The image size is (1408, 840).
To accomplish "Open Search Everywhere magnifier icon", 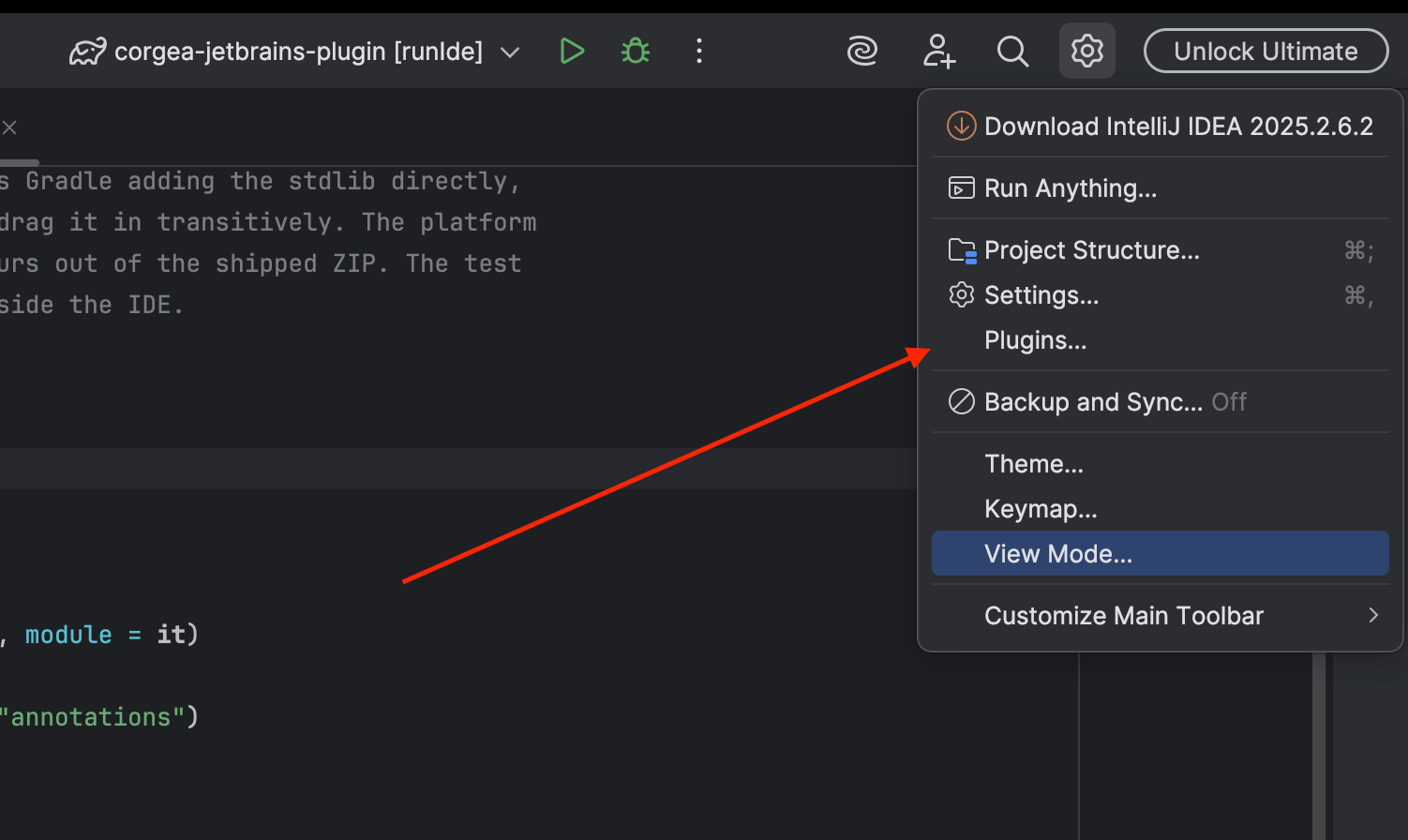I will (1012, 51).
